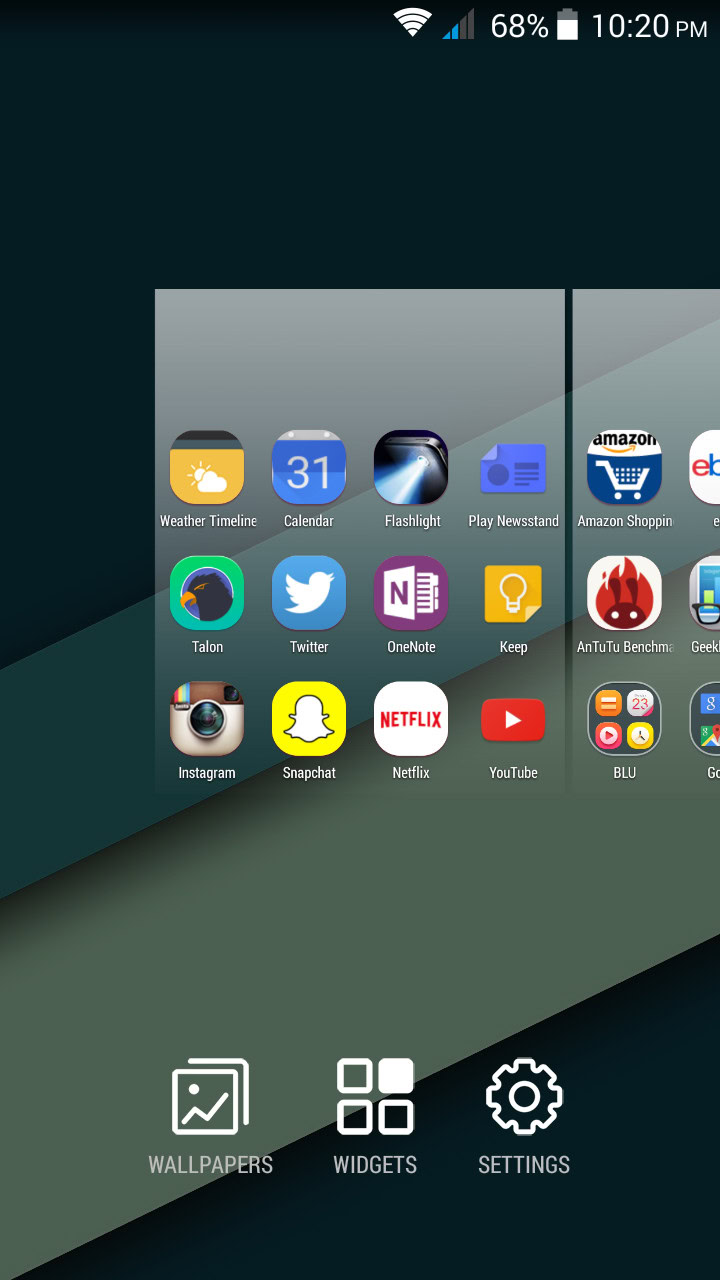Tap the Calendar app icon

309,468
